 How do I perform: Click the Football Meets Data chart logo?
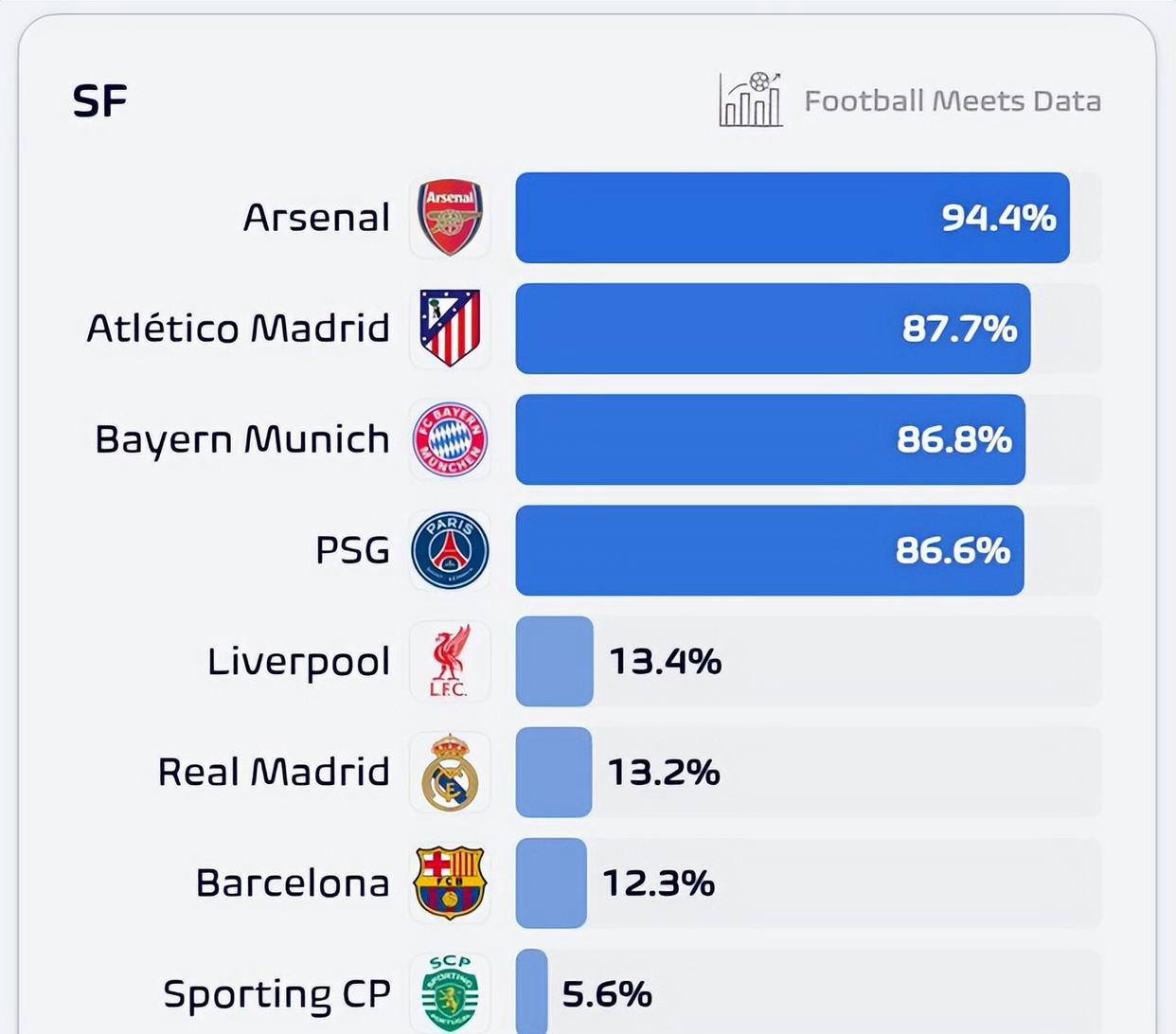coord(751,99)
